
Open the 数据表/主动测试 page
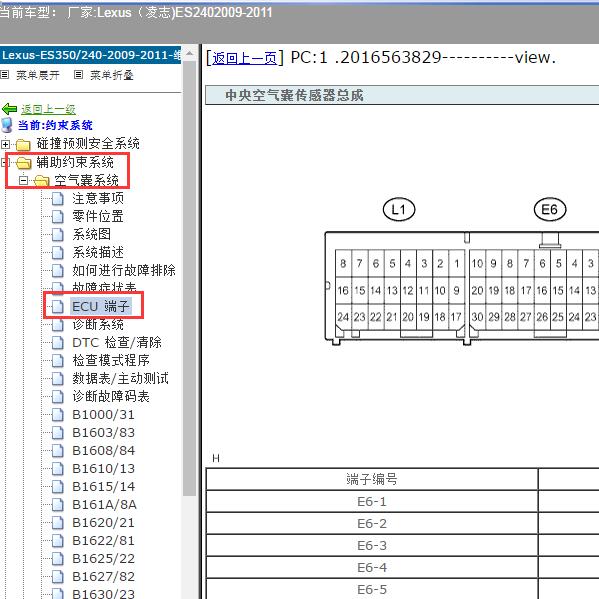click(120, 378)
